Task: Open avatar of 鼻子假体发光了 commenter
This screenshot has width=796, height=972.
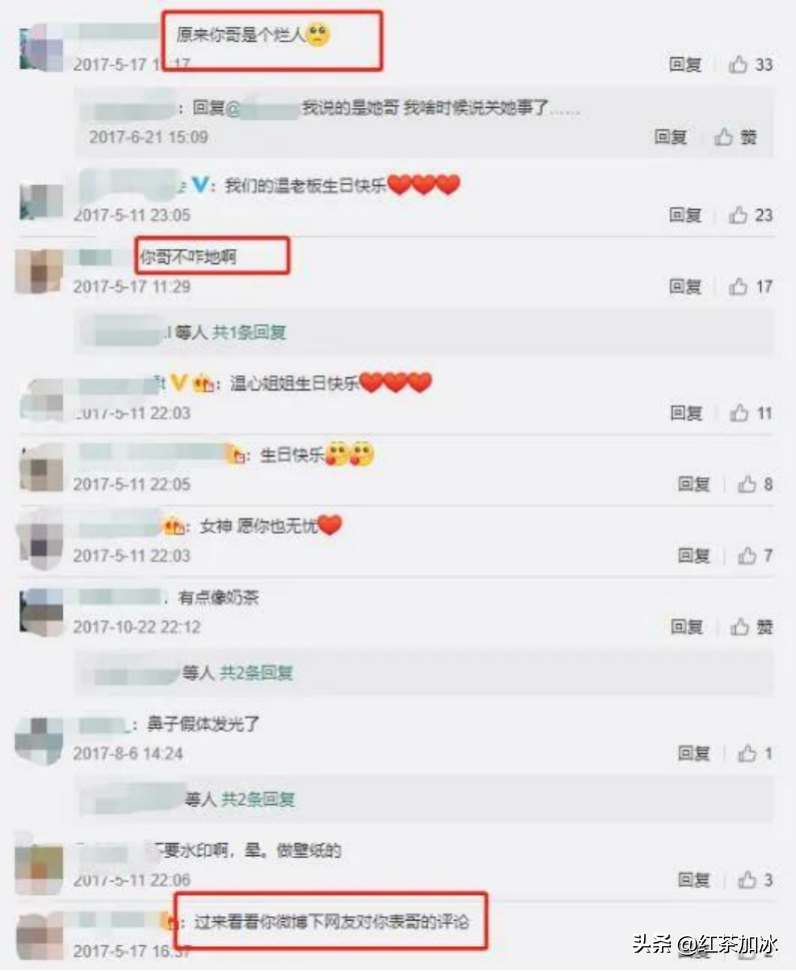Action: click(x=39, y=741)
